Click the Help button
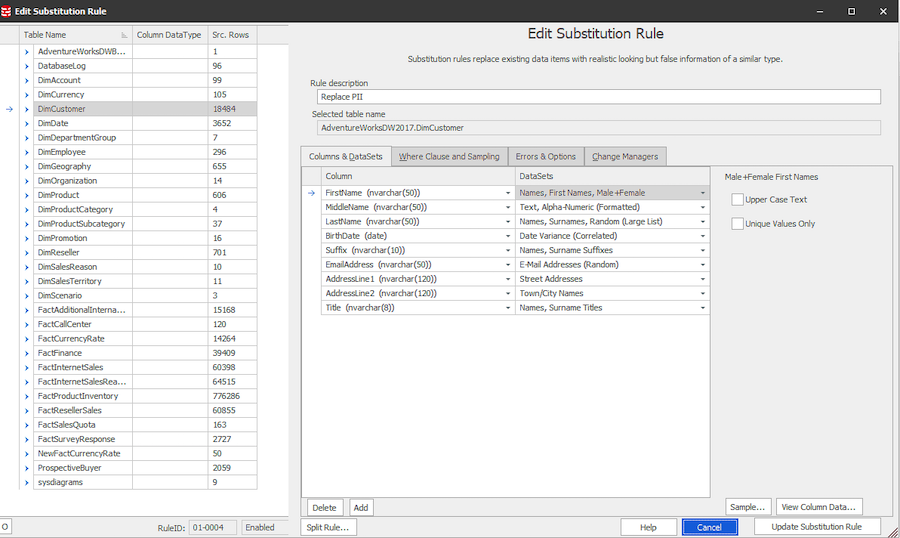The height and width of the screenshot is (538, 900). [x=648, y=527]
